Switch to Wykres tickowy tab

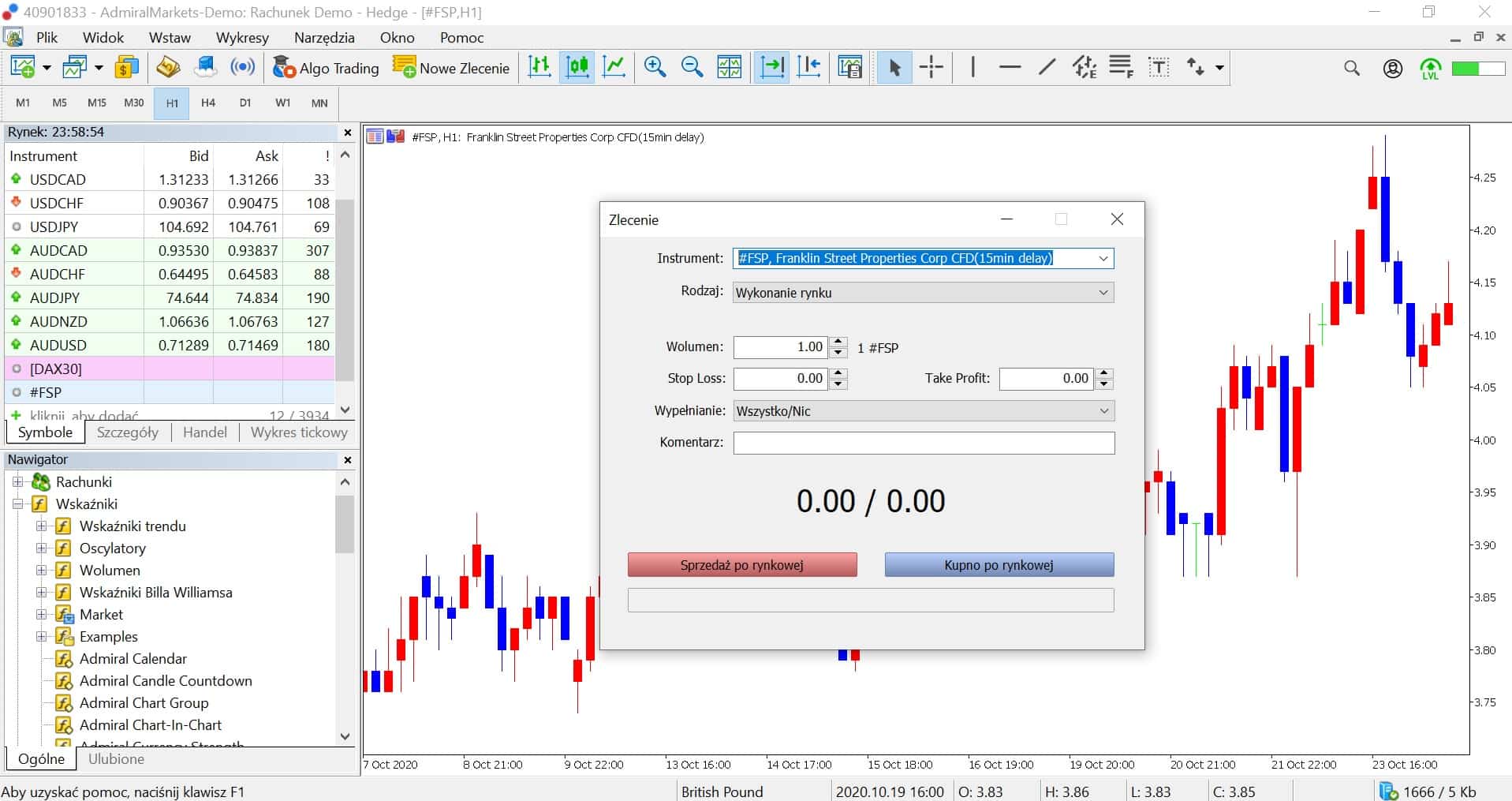coord(299,432)
